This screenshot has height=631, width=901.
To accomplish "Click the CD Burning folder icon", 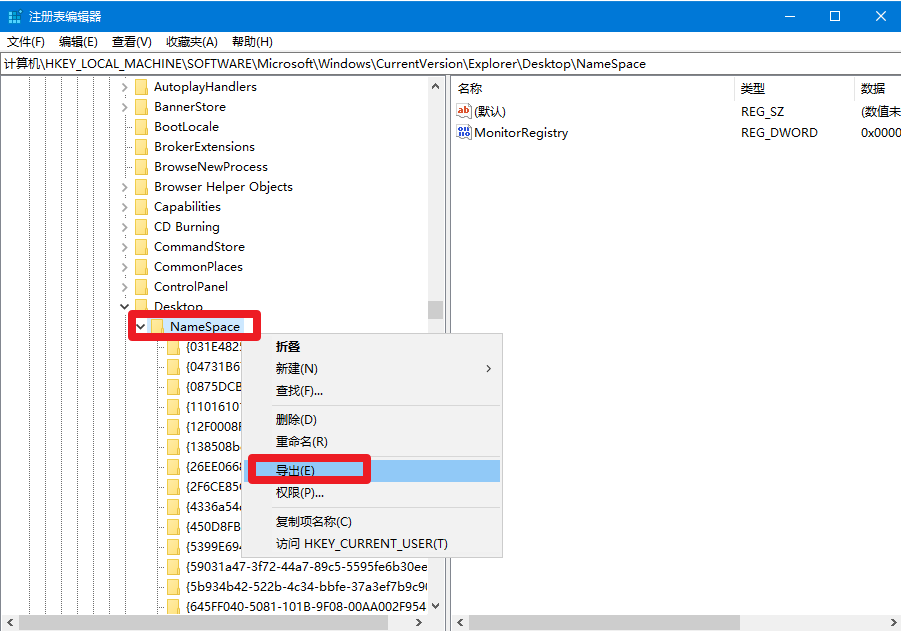I will pyautogui.click(x=141, y=227).
